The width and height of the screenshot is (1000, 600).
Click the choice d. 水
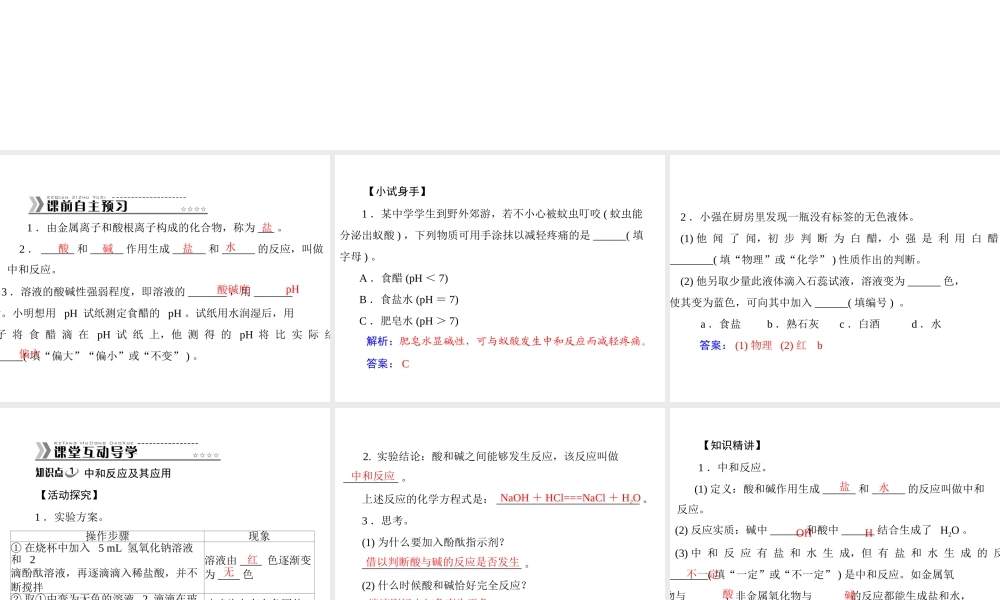pyautogui.click(x=926, y=324)
